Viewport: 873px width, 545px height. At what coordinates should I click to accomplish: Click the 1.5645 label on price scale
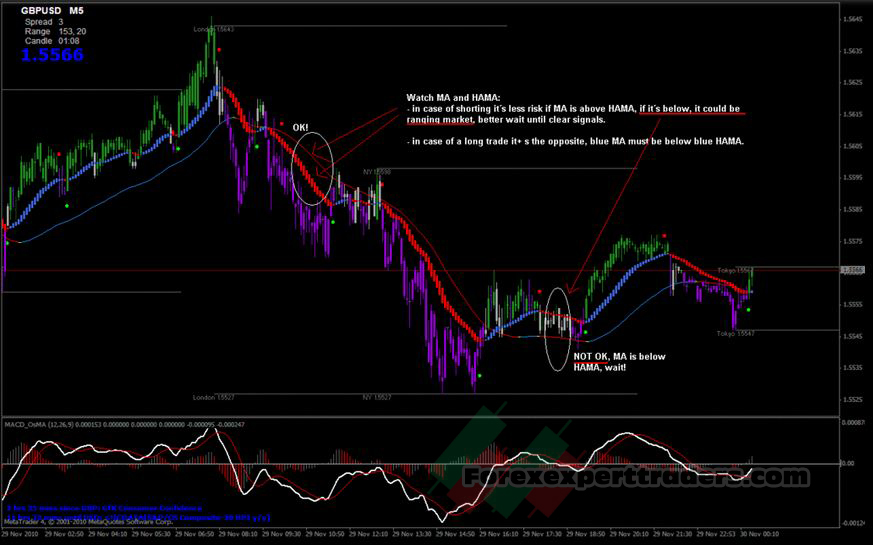853,48
